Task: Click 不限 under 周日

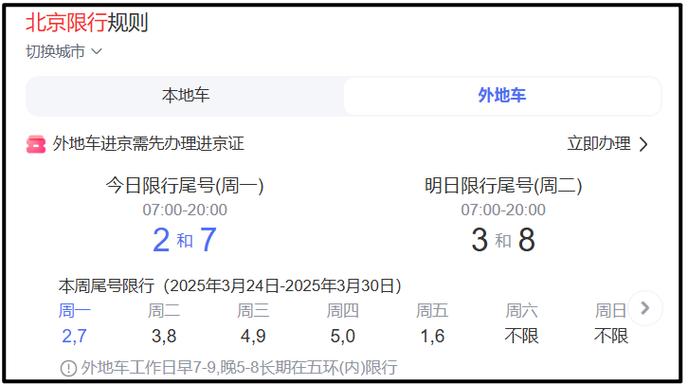Action: (611, 336)
